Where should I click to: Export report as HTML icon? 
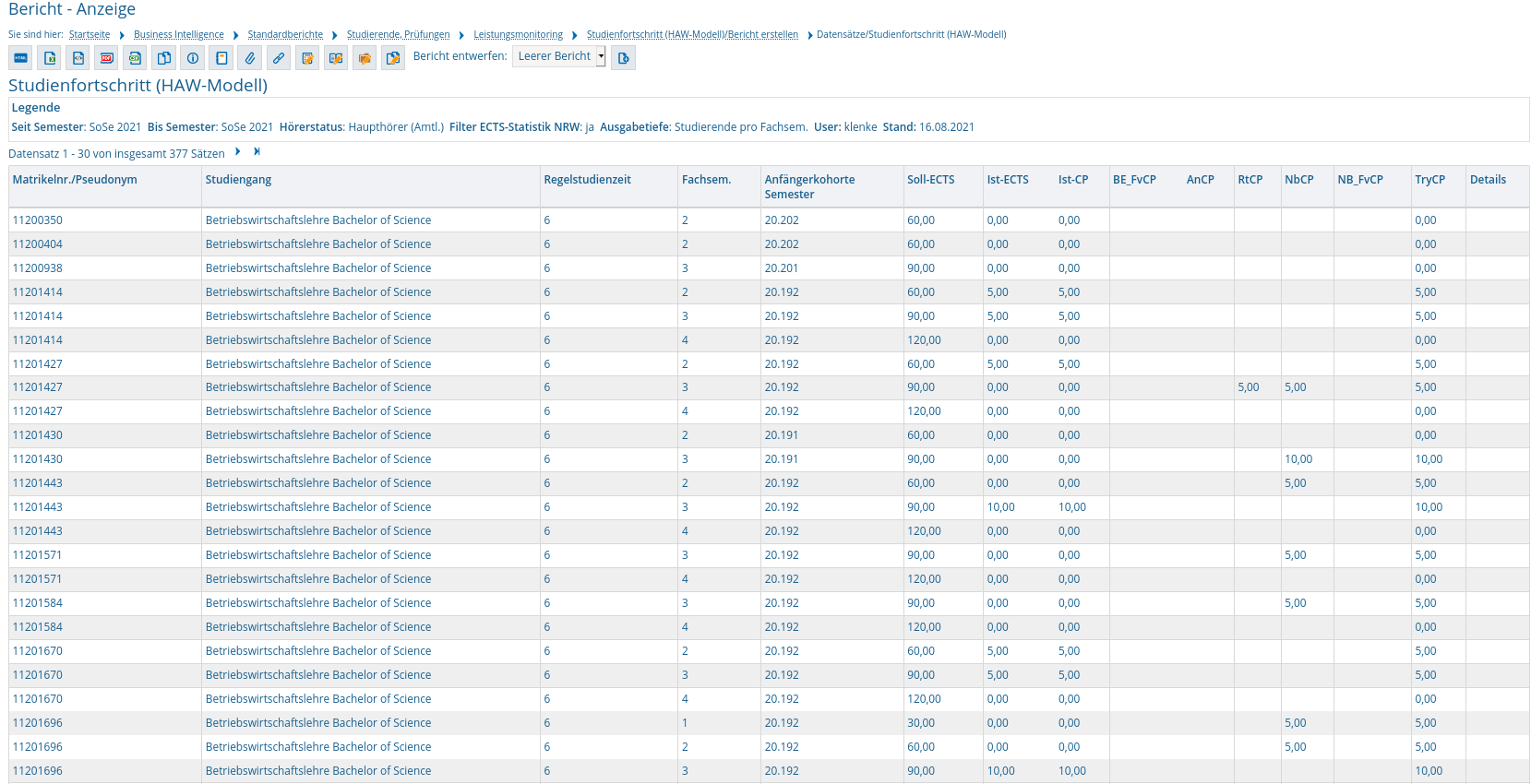[x=20, y=58]
